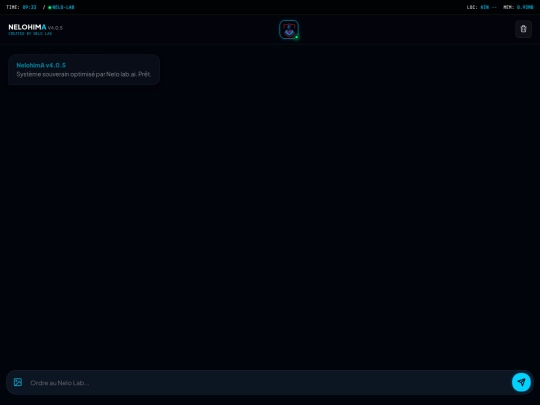The width and height of the screenshot is (540, 405).
Task: Click the LOC readout in the top bar
Action: point(481,7)
